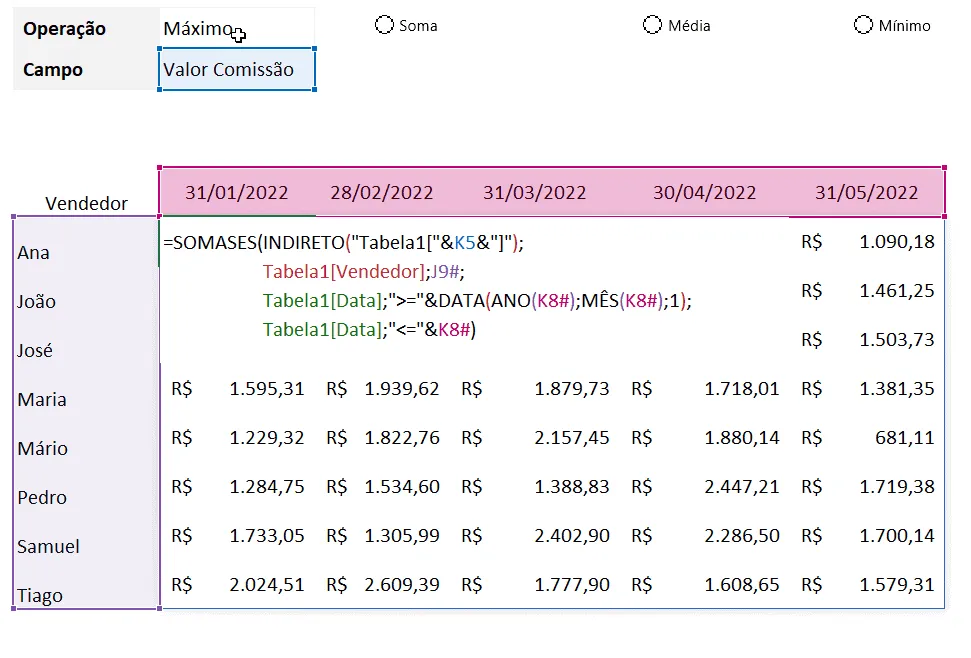This screenshot has height=658, width=971.
Task: Select the Valor Comissão field cell
Action: [237, 69]
